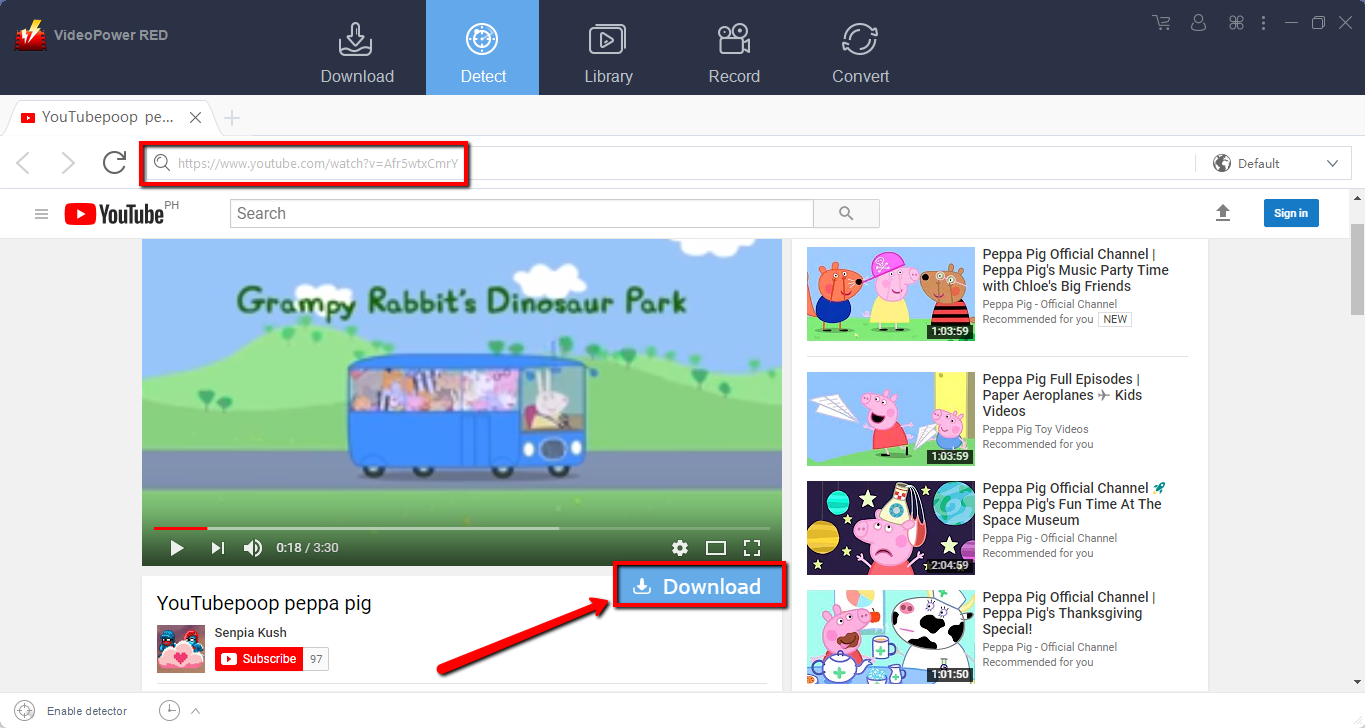This screenshot has width=1365, height=728.
Task: Open the shopping cart store
Action: pyautogui.click(x=1161, y=22)
